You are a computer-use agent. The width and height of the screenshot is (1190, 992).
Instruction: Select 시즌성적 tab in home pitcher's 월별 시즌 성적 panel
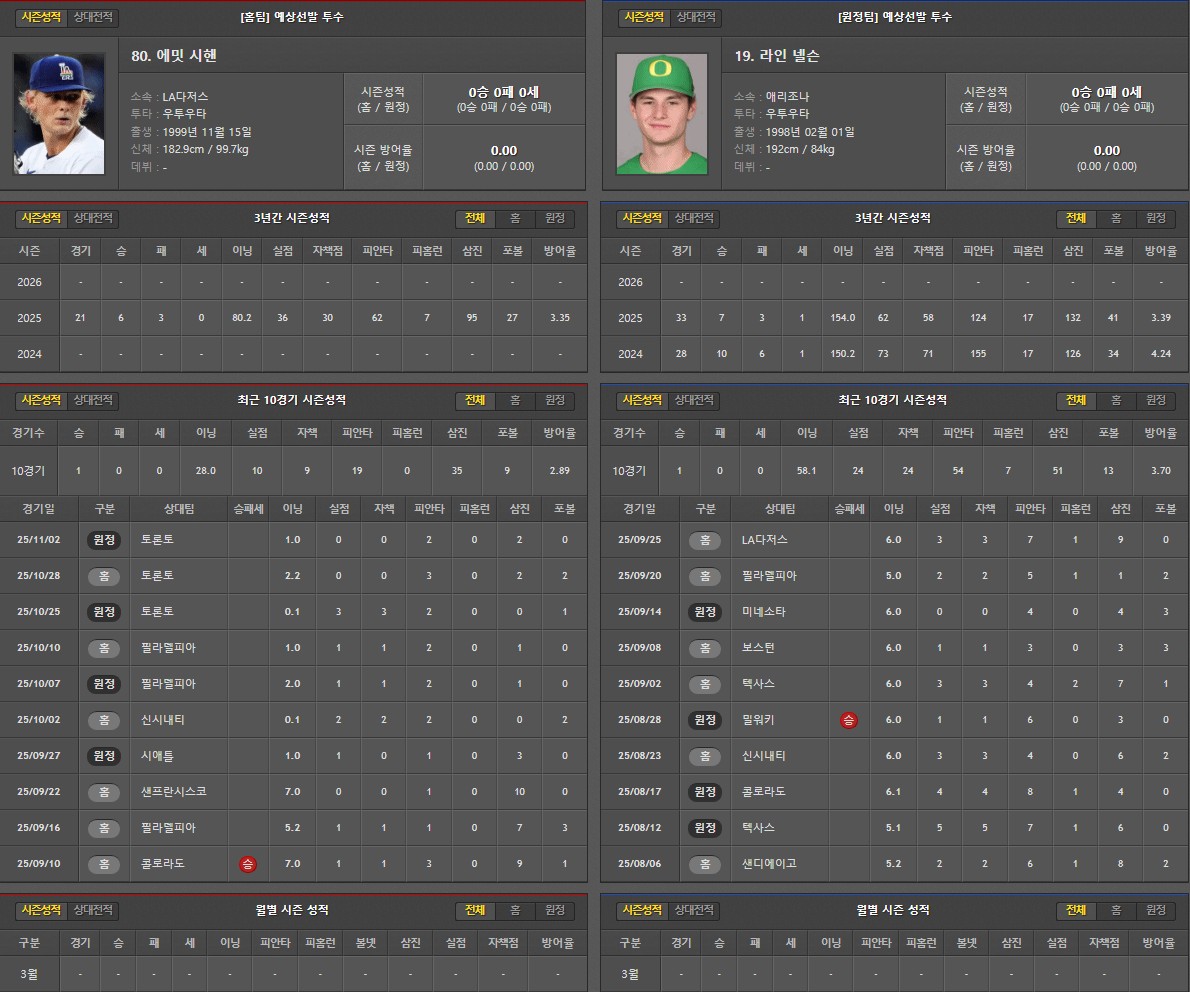coord(41,910)
